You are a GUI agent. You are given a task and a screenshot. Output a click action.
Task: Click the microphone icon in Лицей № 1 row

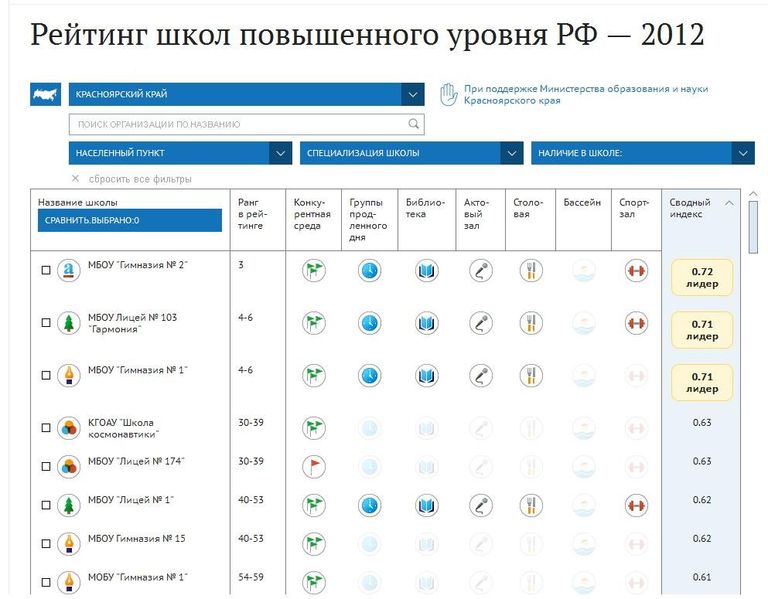[x=480, y=505]
